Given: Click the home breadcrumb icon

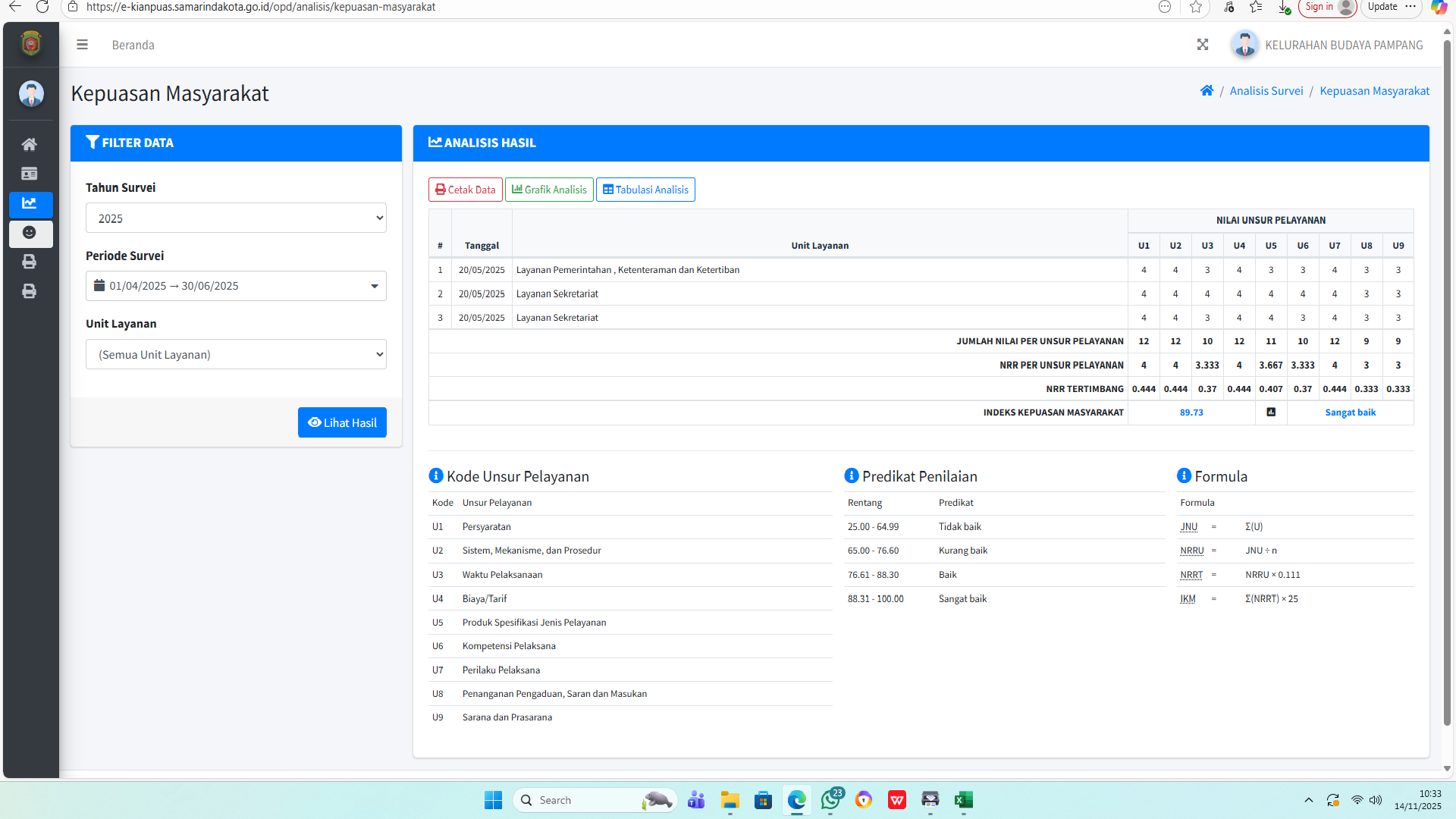Looking at the screenshot, I should tap(1207, 91).
